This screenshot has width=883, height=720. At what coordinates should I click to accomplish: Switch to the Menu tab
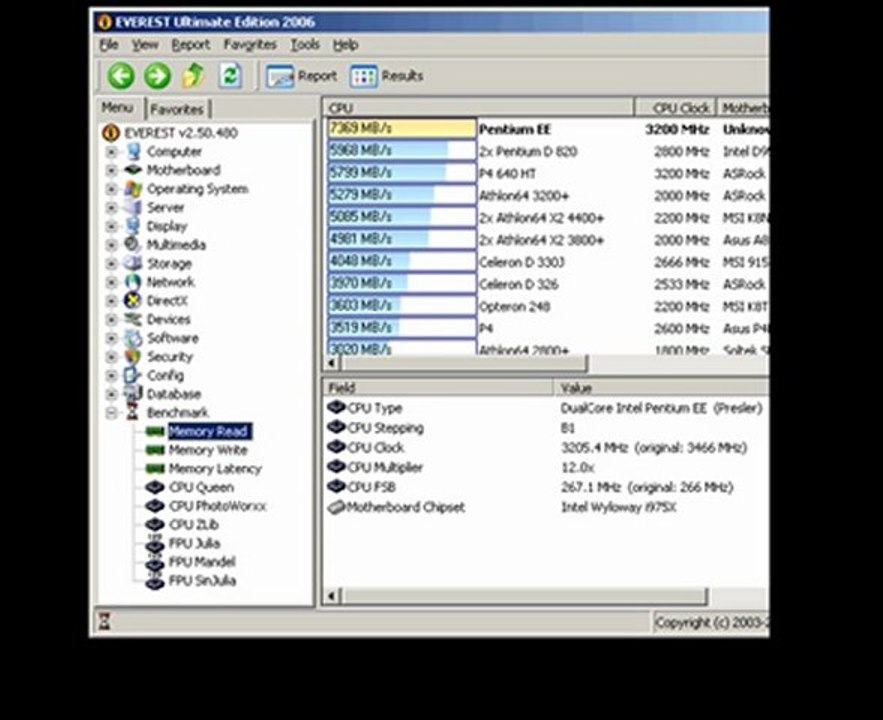117,108
